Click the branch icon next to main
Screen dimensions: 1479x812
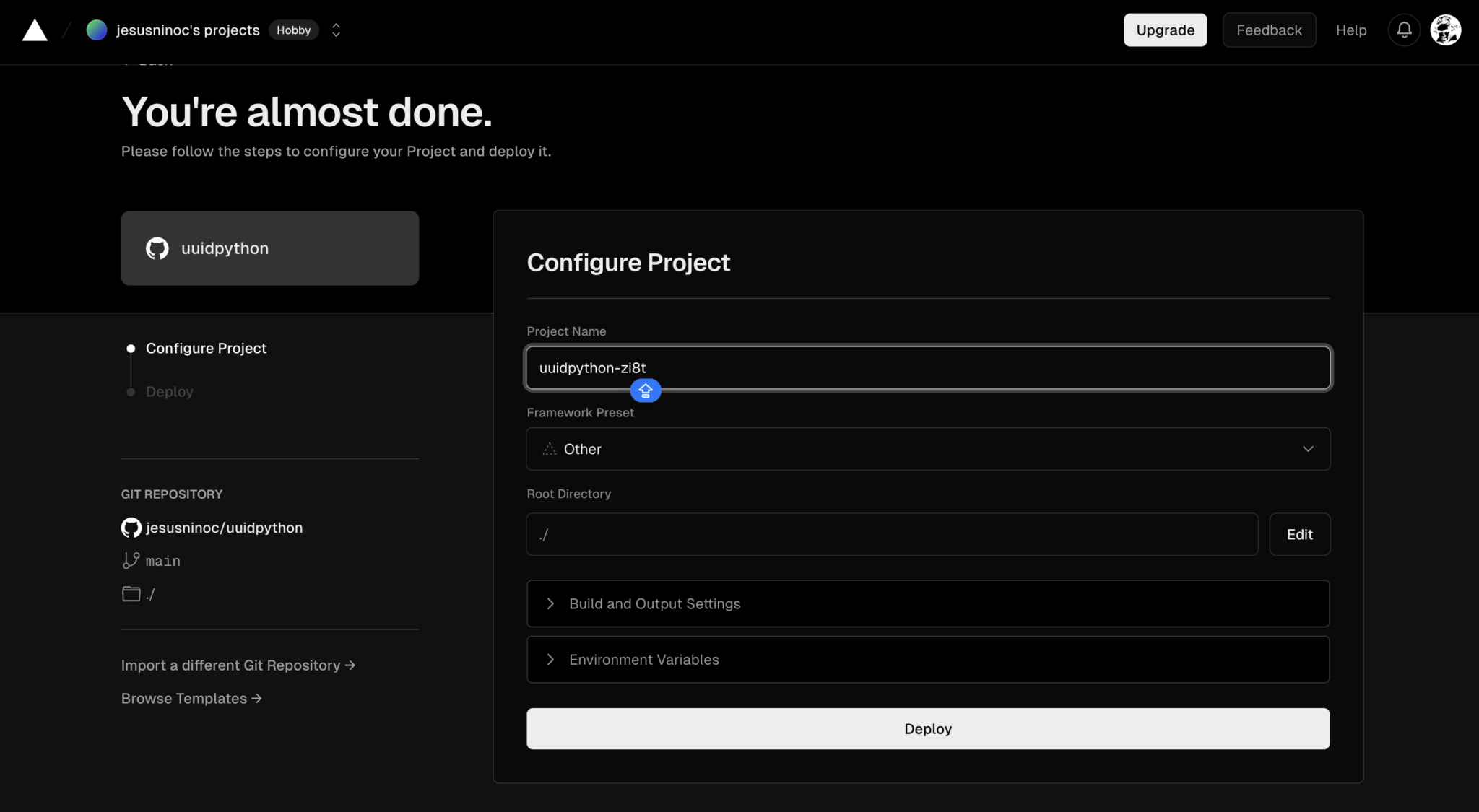pos(131,561)
